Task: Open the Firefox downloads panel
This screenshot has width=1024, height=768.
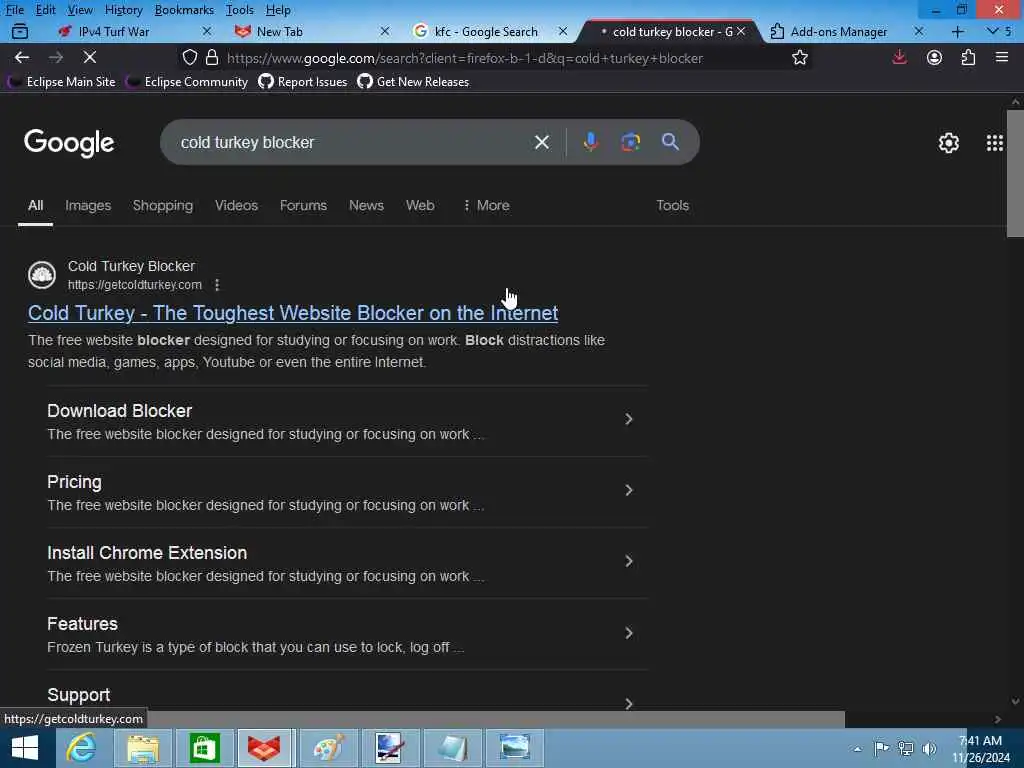Action: [x=899, y=57]
